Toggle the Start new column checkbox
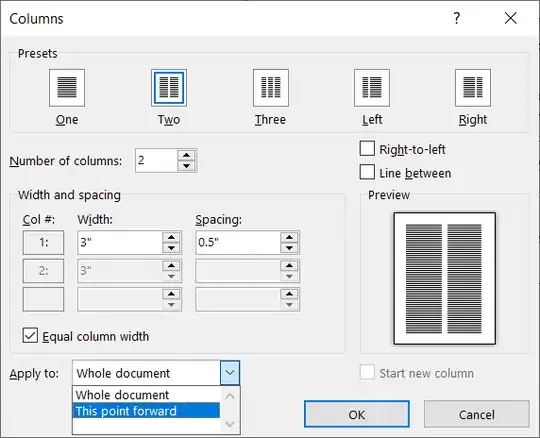The height and width of the screenshot is (438, 540). pyautogui.click(x=367, y=373)
